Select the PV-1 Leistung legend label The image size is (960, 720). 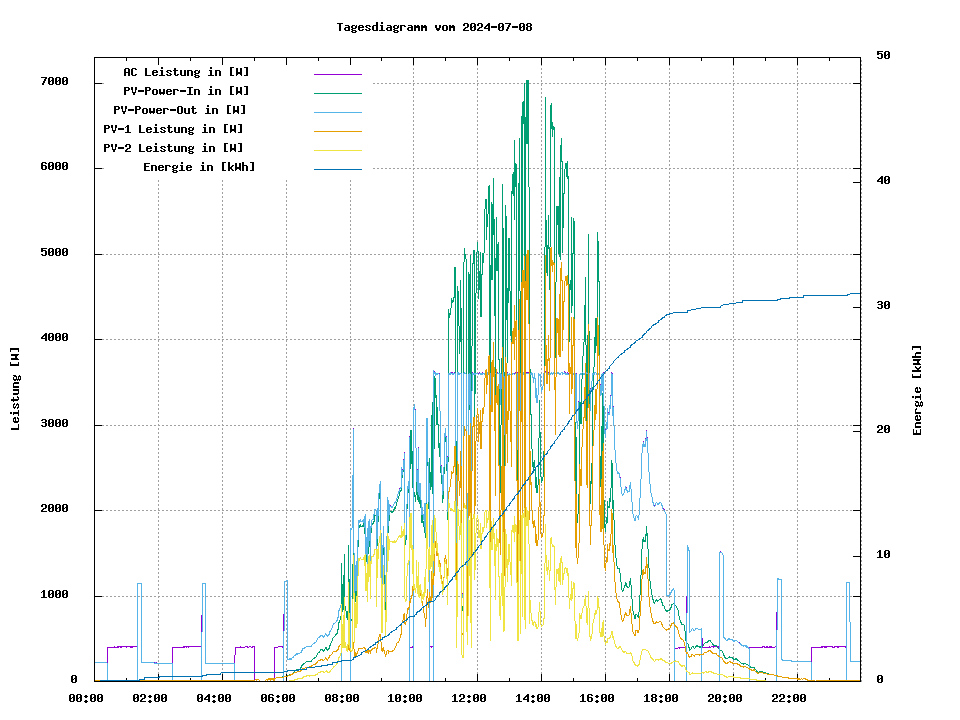(173, 129)
